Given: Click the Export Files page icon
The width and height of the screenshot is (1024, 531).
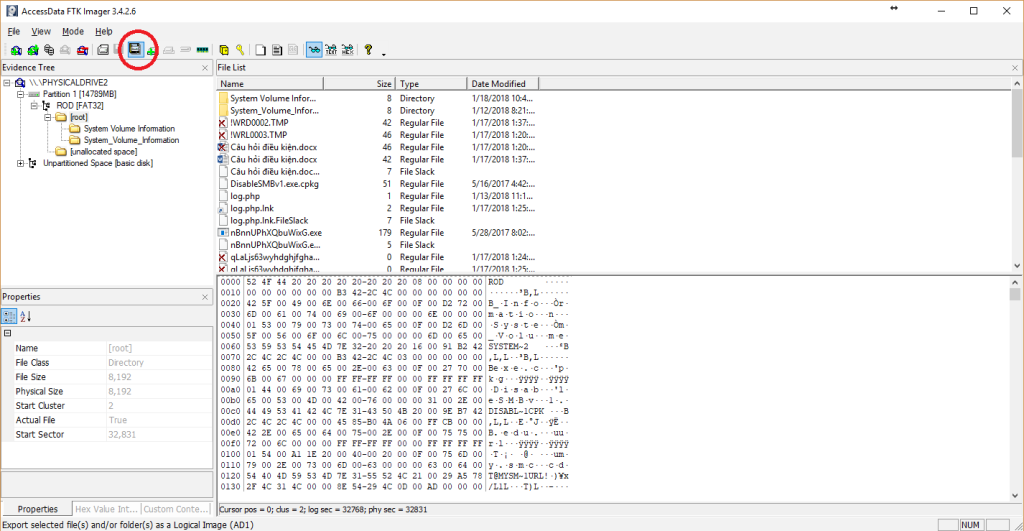Looking at the screenshot, I should [x=260, y=50].
